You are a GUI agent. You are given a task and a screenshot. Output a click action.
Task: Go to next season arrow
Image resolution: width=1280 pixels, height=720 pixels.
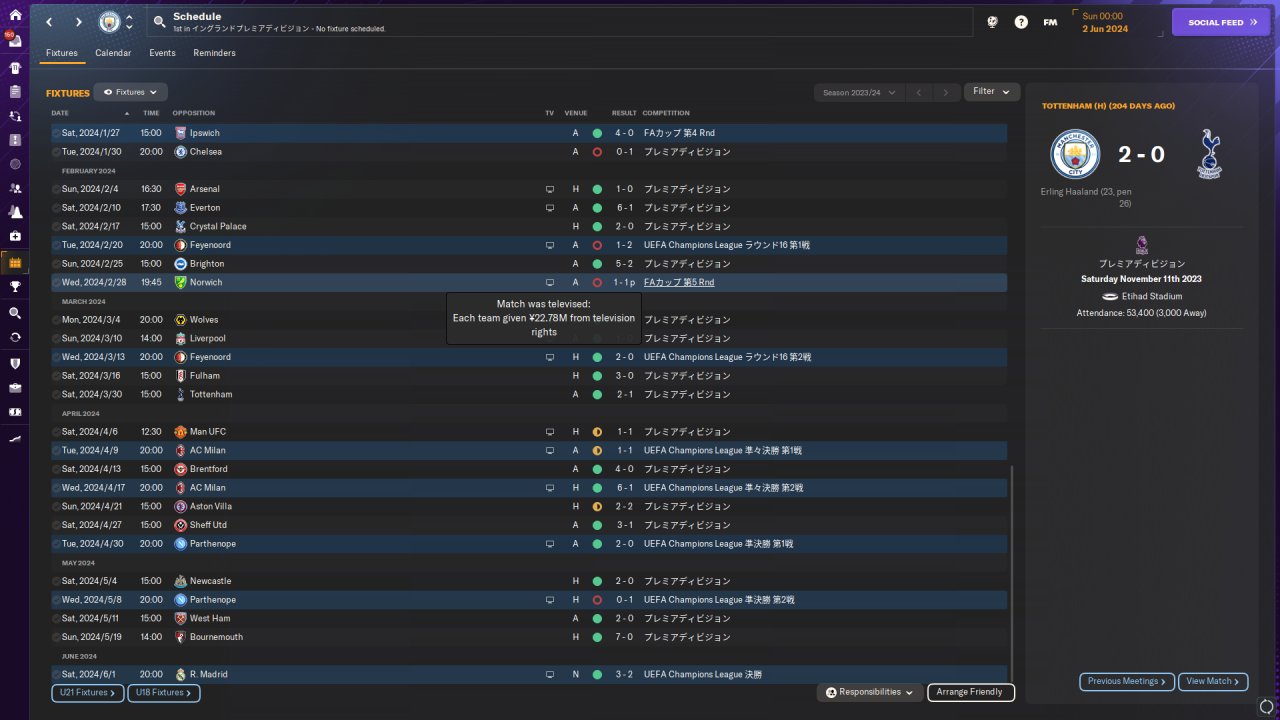pyautogui.click(x=946, y=92)
